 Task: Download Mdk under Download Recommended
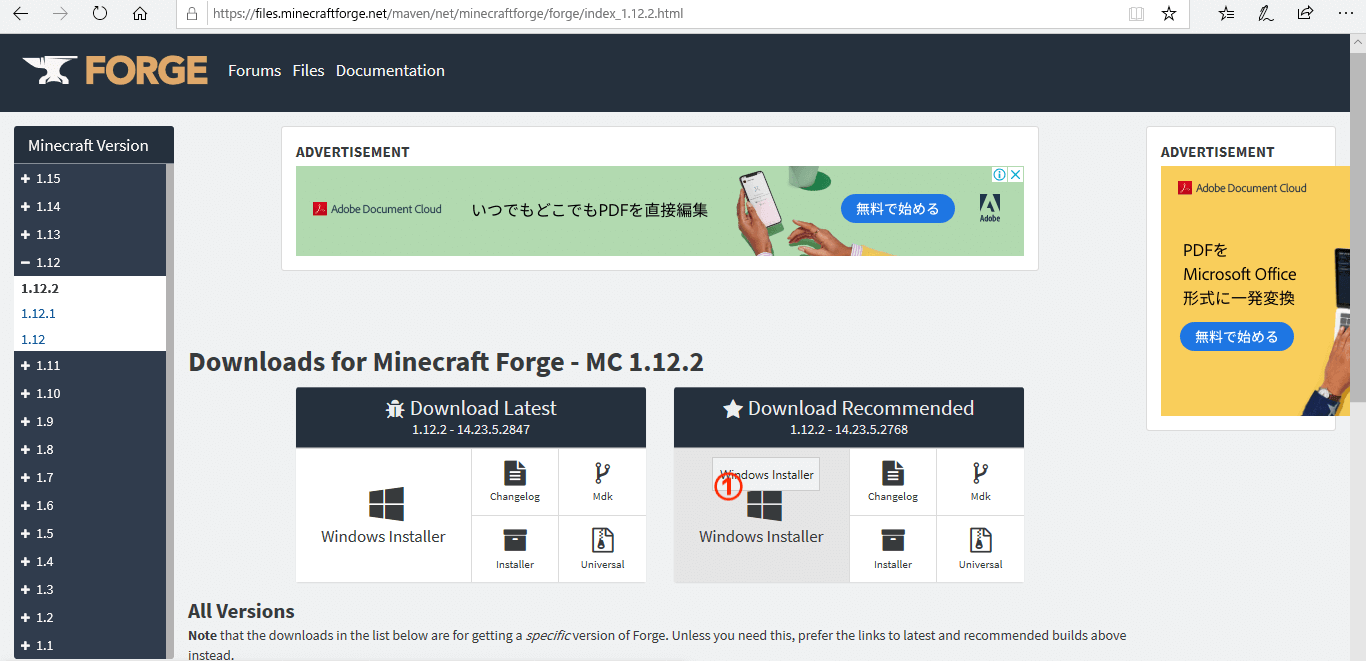(x=980, y=482)
